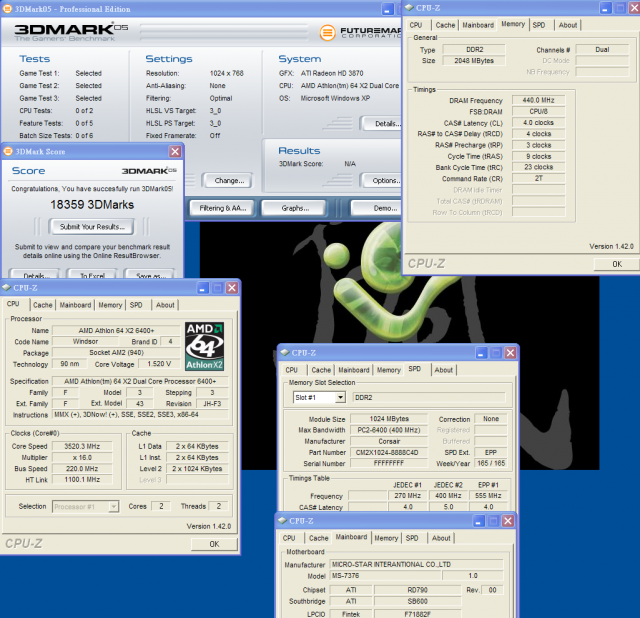This screenshot has width=640, height=618.
Task: Click CAS# Latency 4.0 clocks value
Action: [x=538, y=122]
